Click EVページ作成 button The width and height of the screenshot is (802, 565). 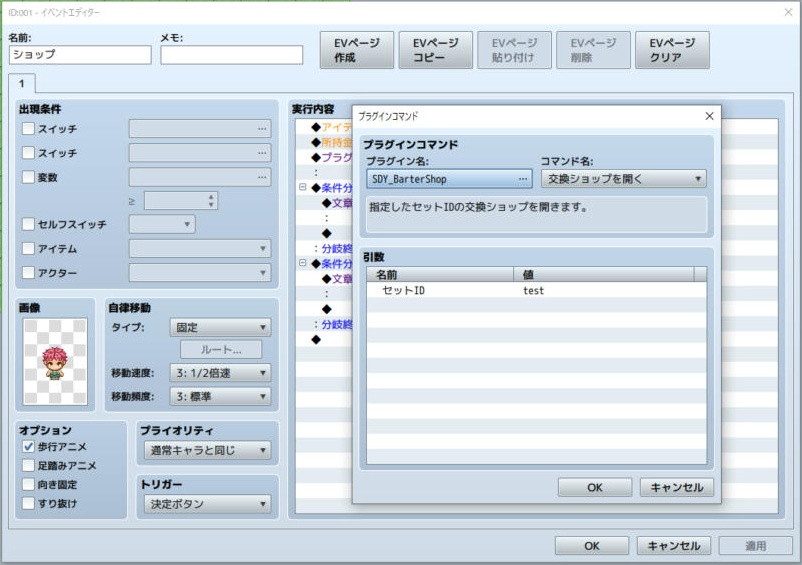coord(357,50)
